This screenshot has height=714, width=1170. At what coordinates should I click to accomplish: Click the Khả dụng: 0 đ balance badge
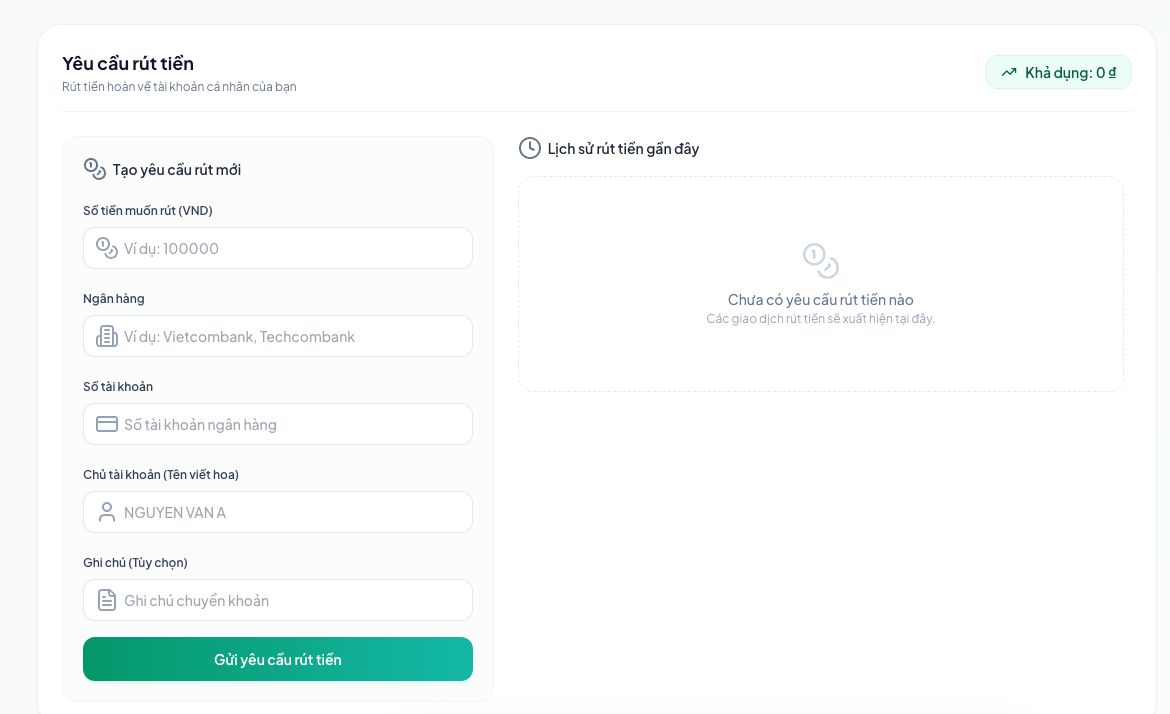(1059, 72)
